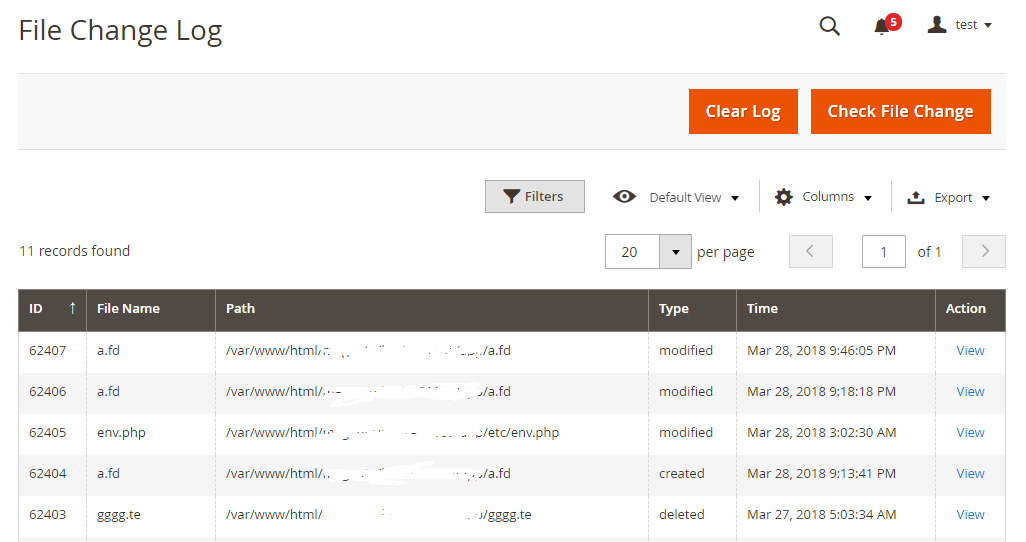The width and height of the screenshot is (1026, 542).
Task: Click the gear icon beside Columns
Action: coord(784,197)
